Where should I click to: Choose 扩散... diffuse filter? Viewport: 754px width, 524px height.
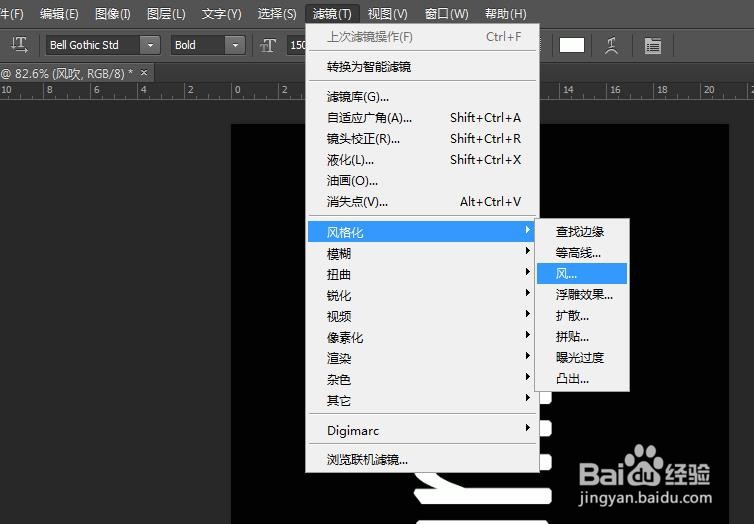tap(582, 316)
